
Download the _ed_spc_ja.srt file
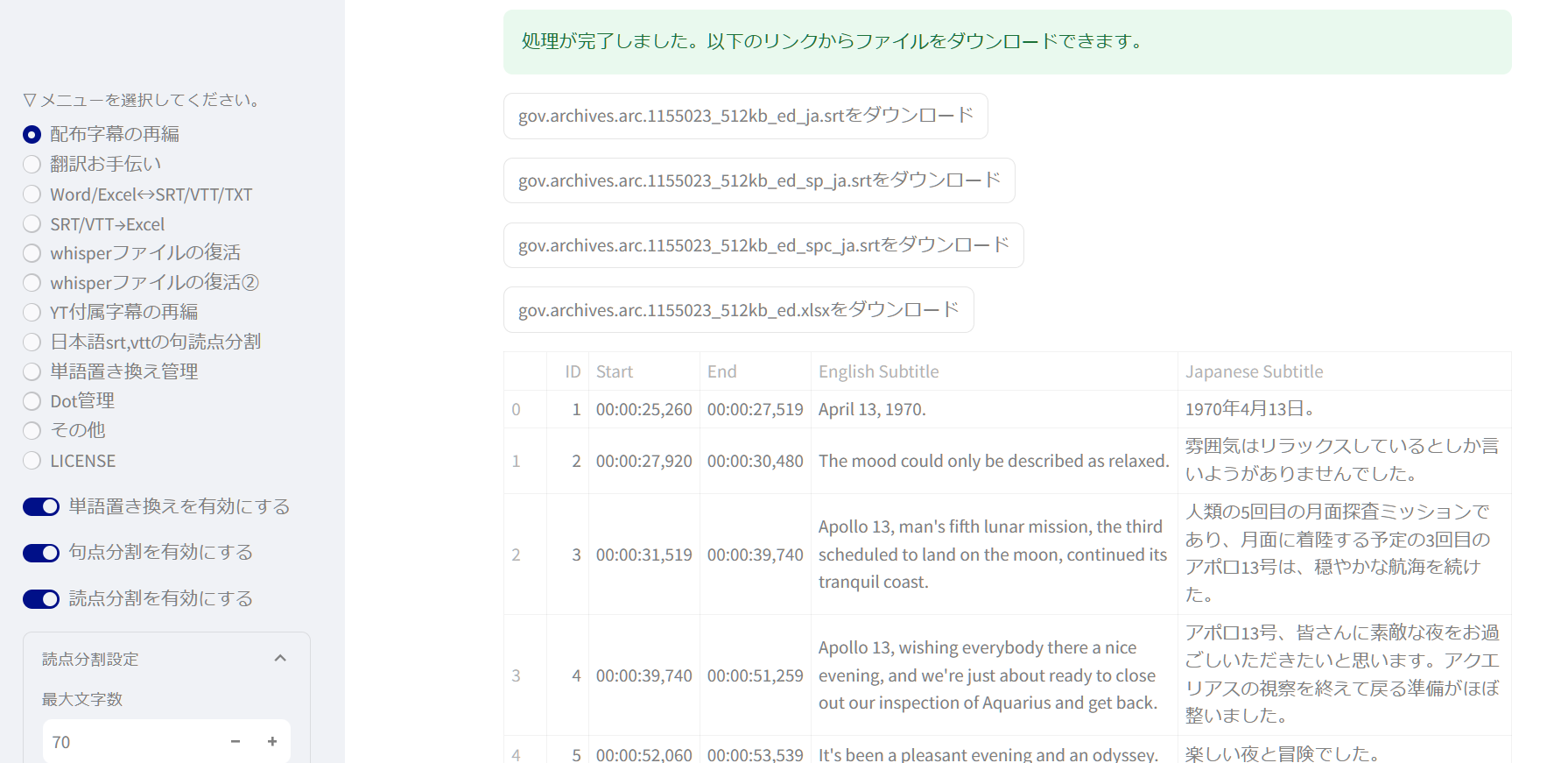tap(763, 245)
